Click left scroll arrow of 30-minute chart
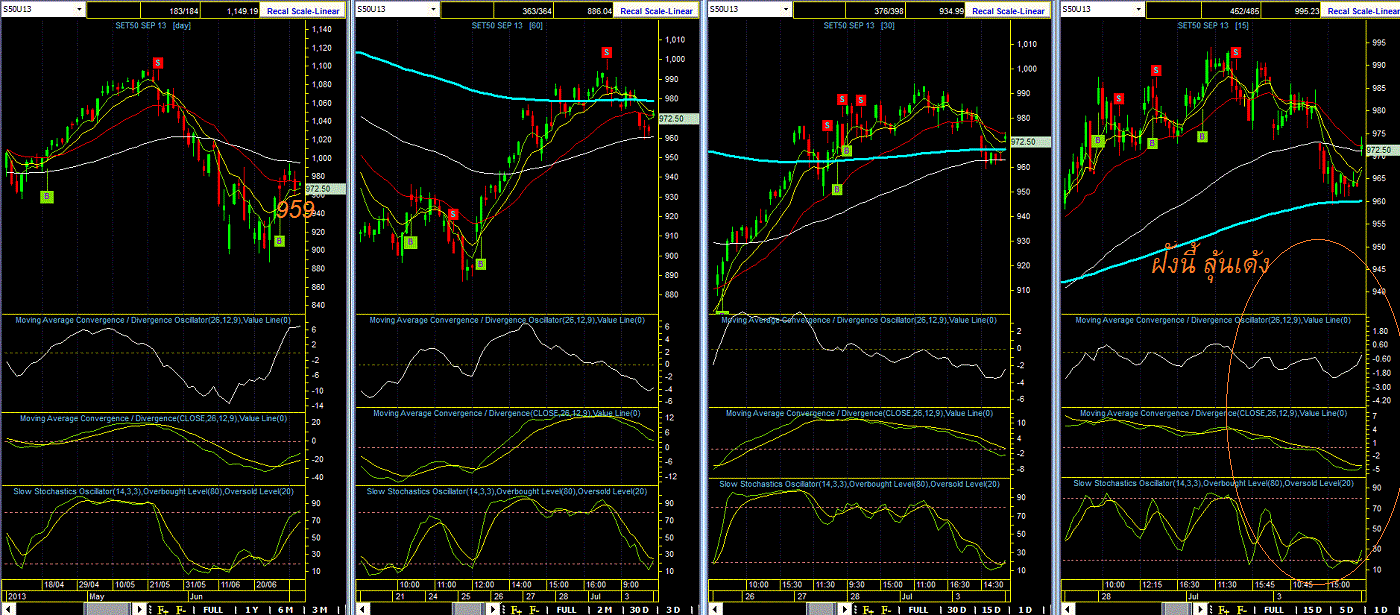1400x615 pixels. click(715, 609)
